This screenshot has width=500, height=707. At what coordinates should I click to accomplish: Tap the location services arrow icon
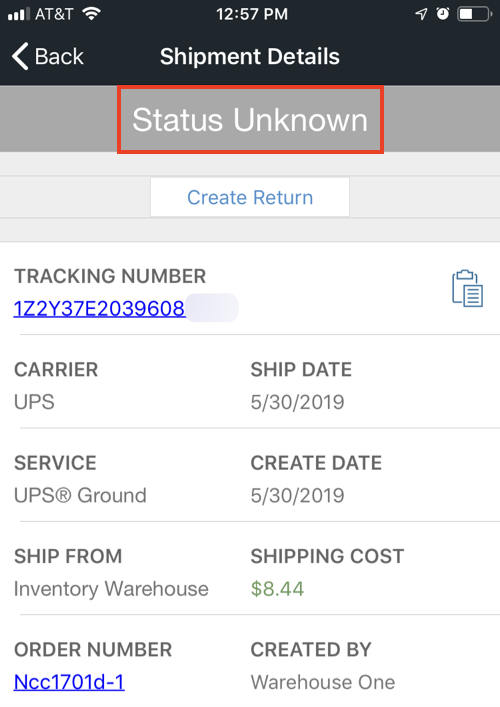[x=421, y=14]
